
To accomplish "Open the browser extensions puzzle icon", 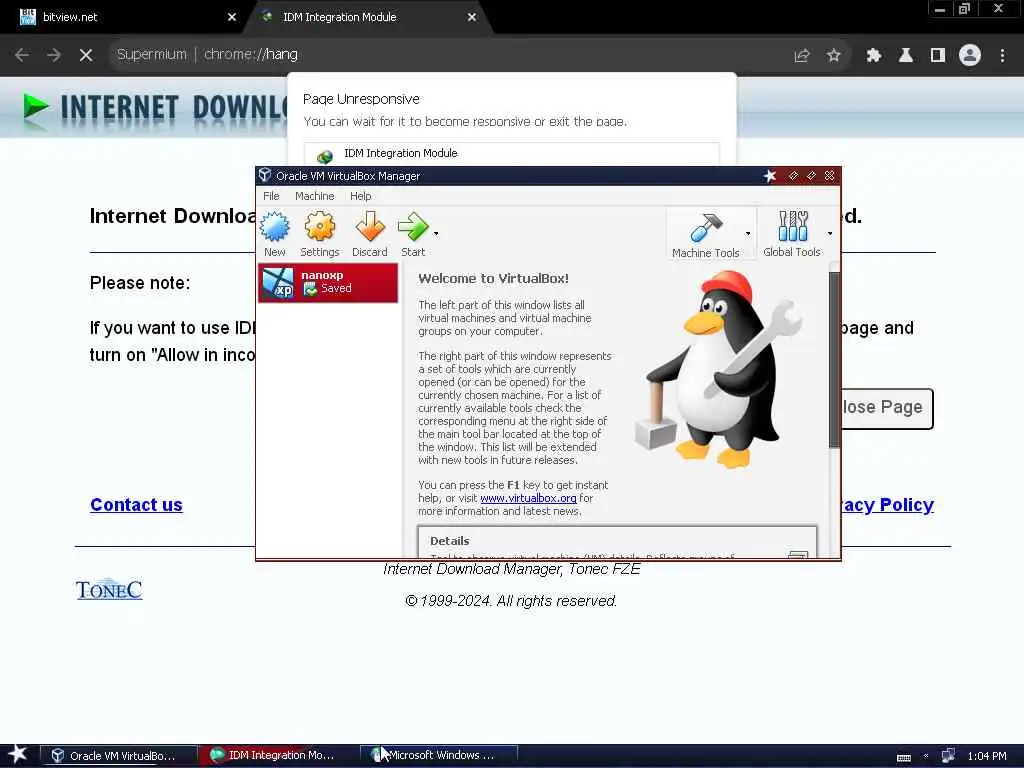I will tap(873, 56).
